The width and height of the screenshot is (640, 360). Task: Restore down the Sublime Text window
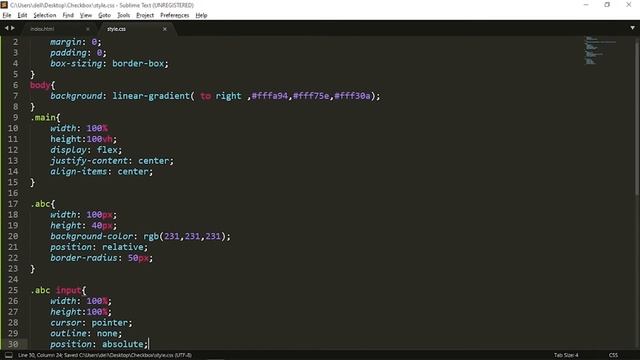pos(607,5)
